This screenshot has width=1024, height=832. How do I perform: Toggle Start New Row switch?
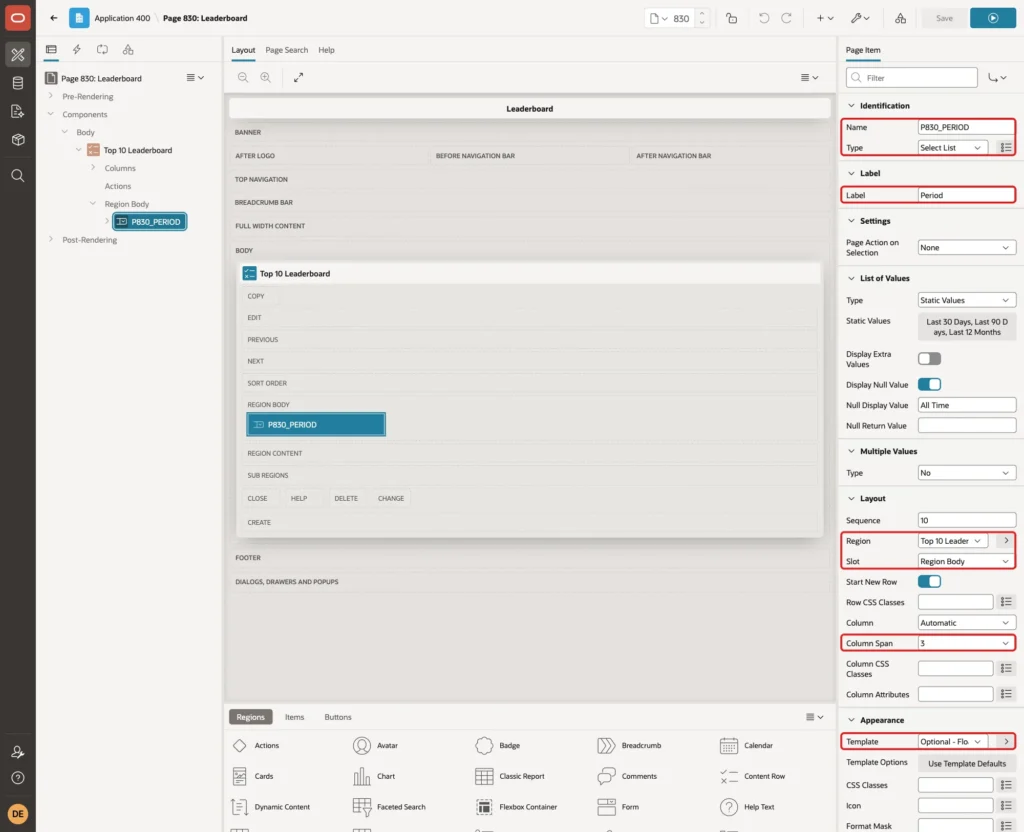[929, 582]
